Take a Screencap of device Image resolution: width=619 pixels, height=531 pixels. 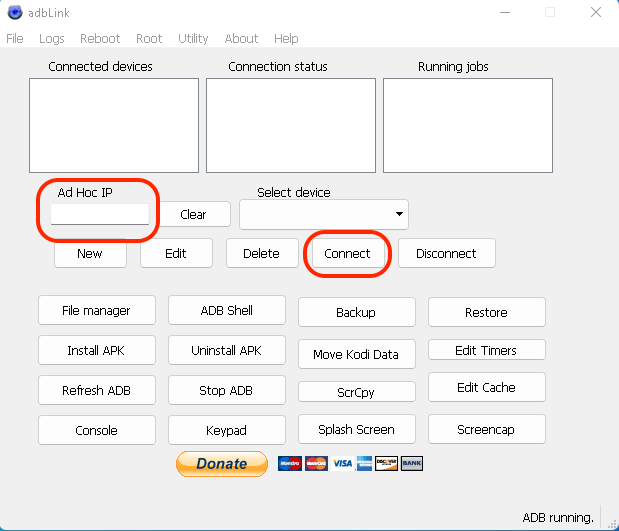(486, 430)
